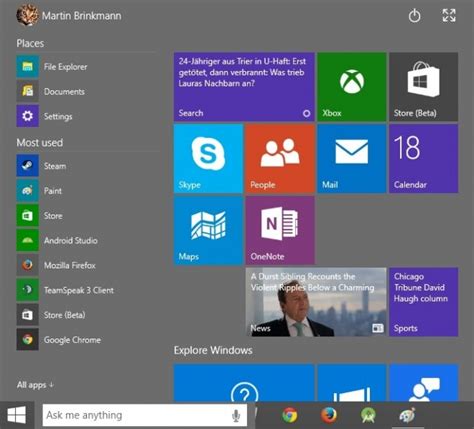
Task: Open Chrome from the taskbar
Action: pyautogui.click(x=289, y=415)
